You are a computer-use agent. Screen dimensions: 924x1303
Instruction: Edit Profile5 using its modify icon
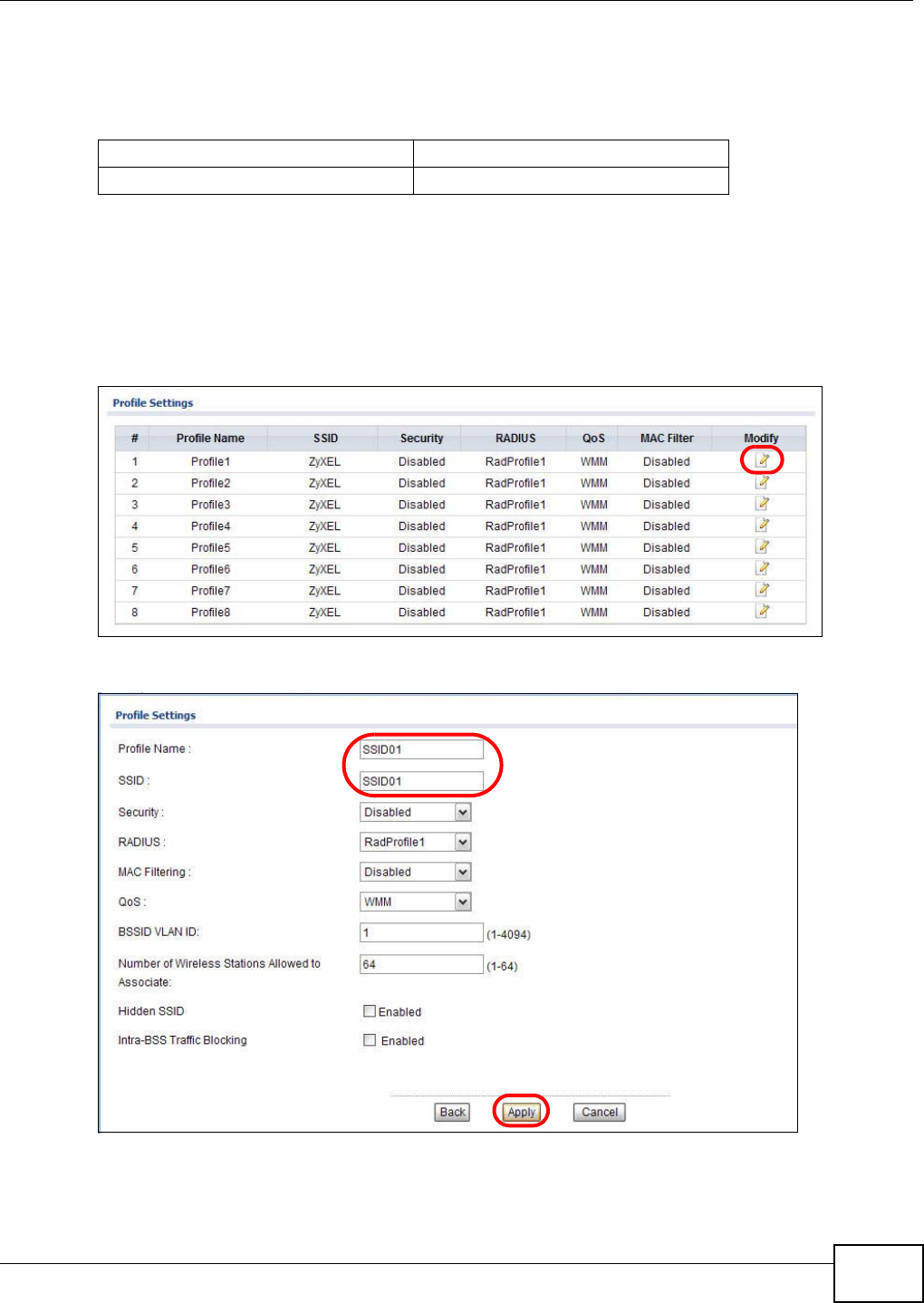763,547
